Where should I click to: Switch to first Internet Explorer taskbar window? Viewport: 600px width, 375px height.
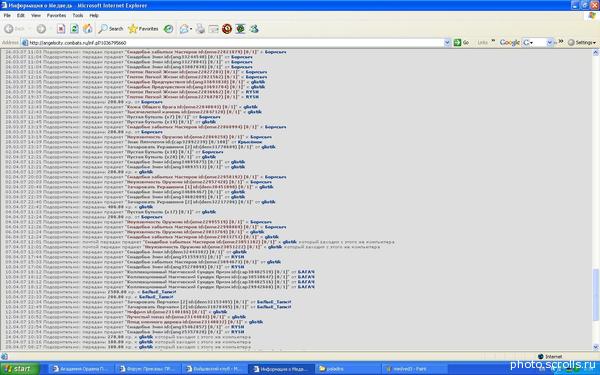click(82, 369)
